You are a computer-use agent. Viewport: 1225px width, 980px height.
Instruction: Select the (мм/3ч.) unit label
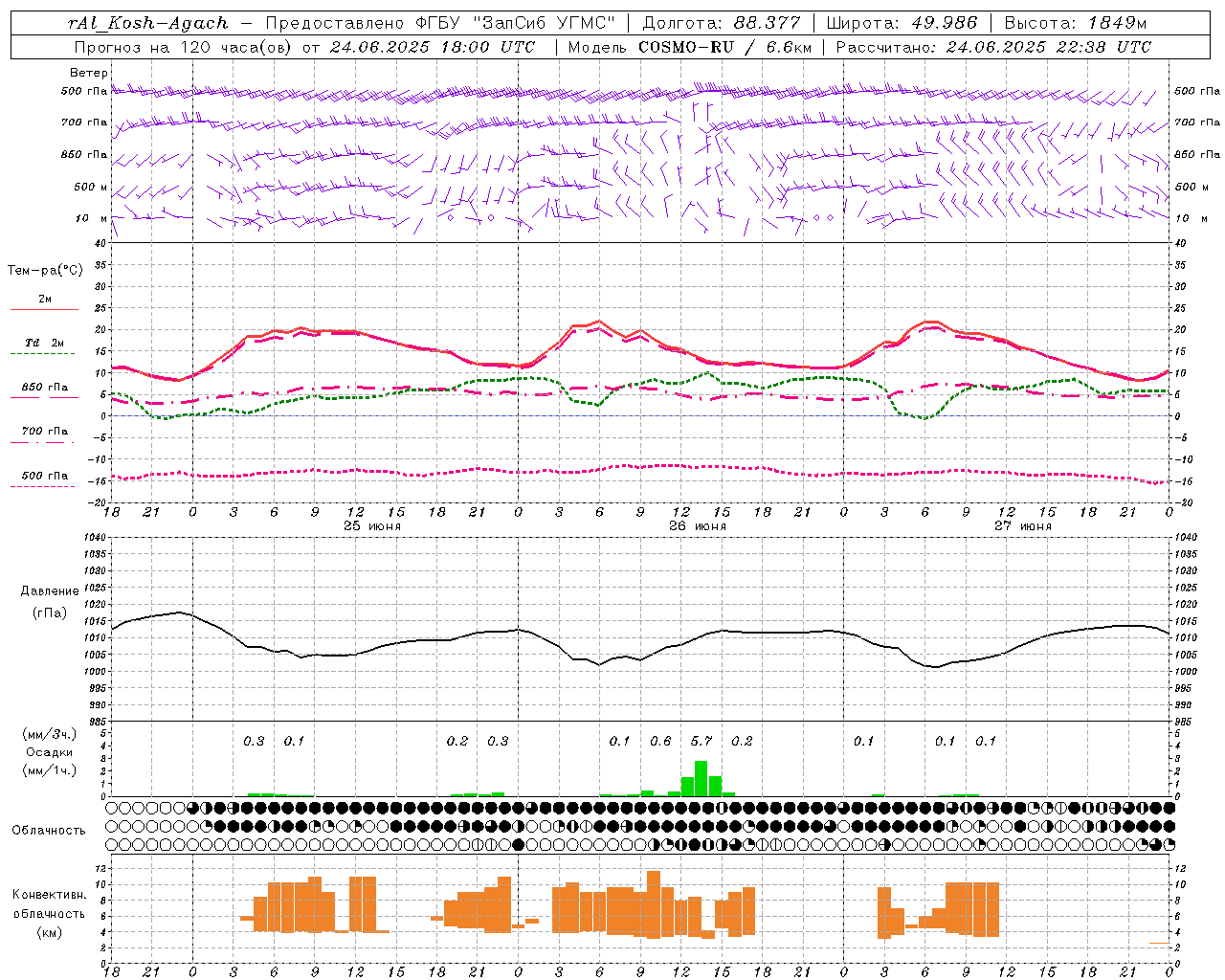click(50, 734)
